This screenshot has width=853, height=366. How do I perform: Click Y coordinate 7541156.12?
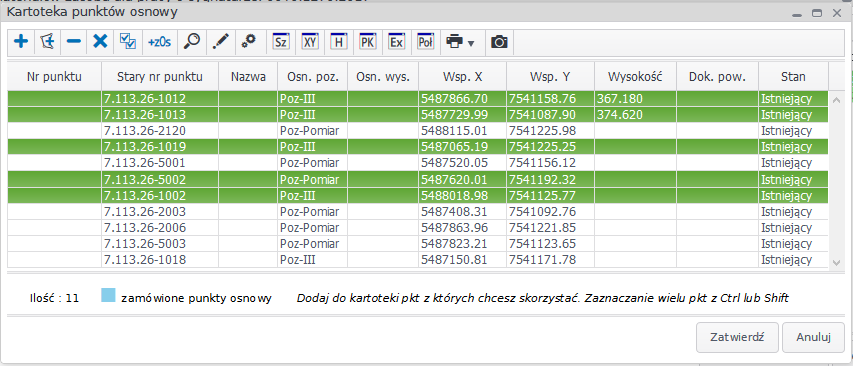click(542, 162)
